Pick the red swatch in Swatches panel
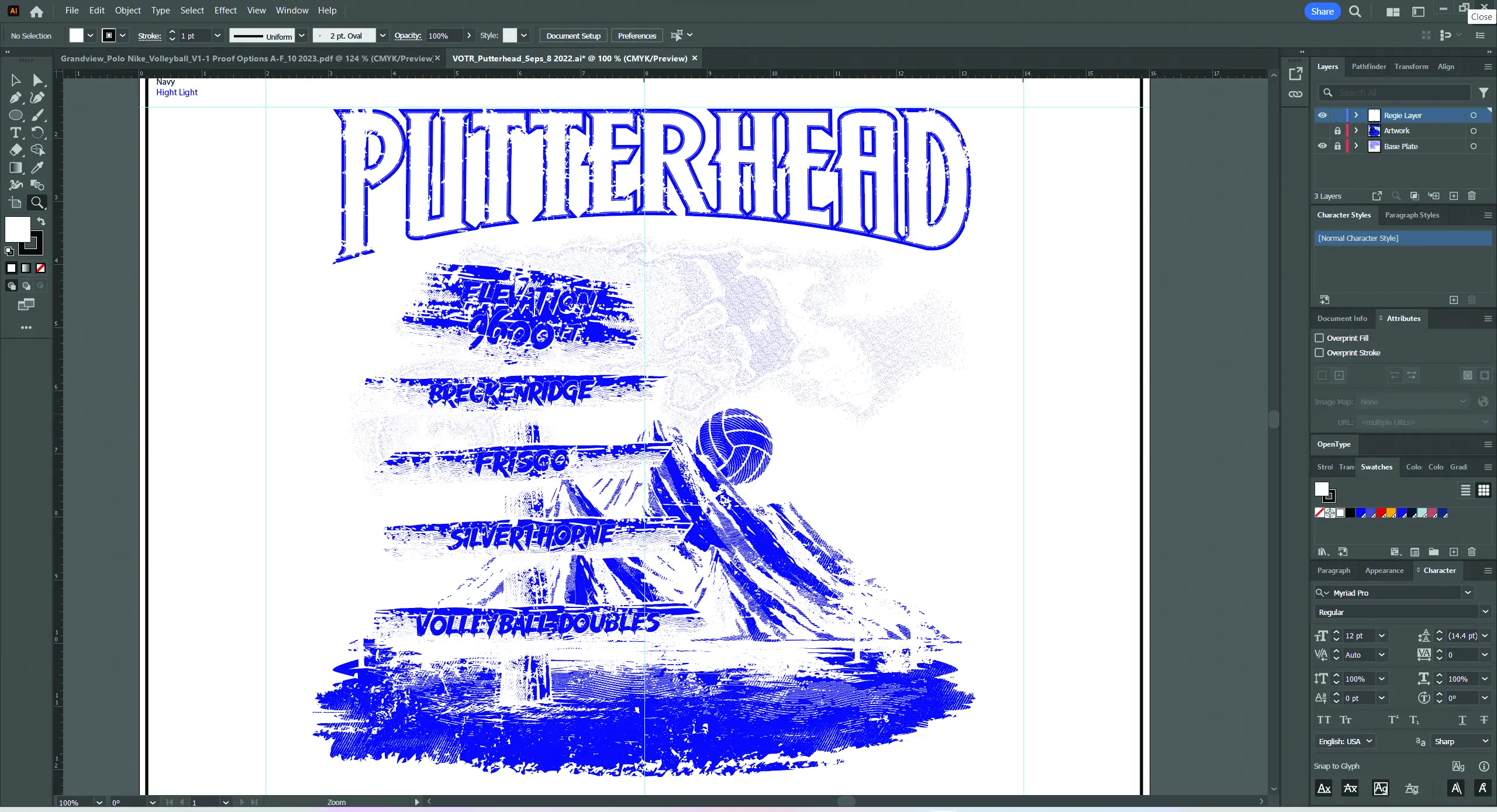This screenshot has height=812, width=1497. click(1381, 513)
